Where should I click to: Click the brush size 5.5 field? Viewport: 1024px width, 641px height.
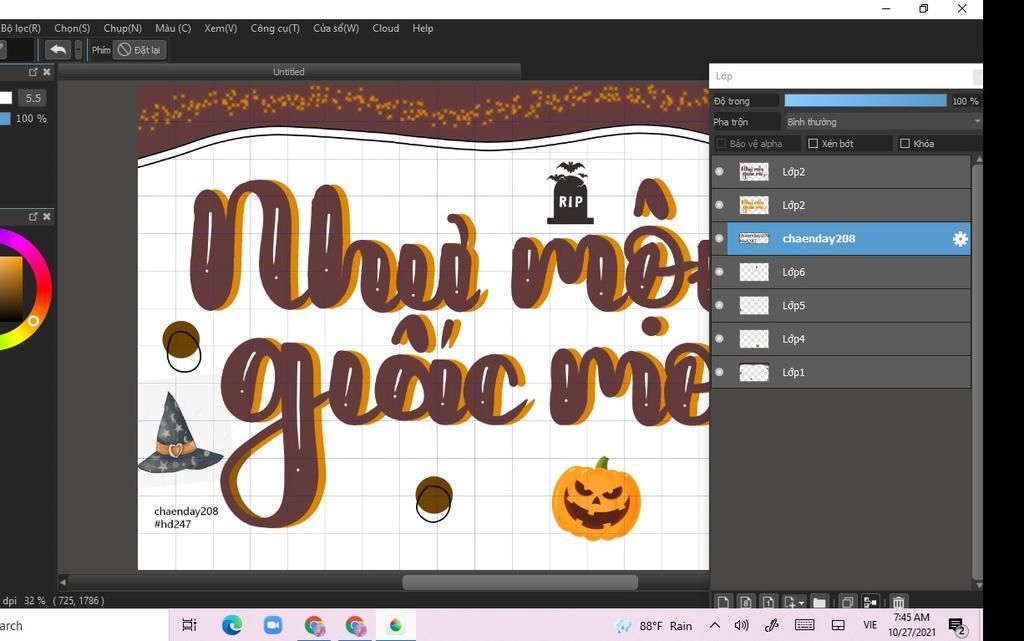[33, 98]
